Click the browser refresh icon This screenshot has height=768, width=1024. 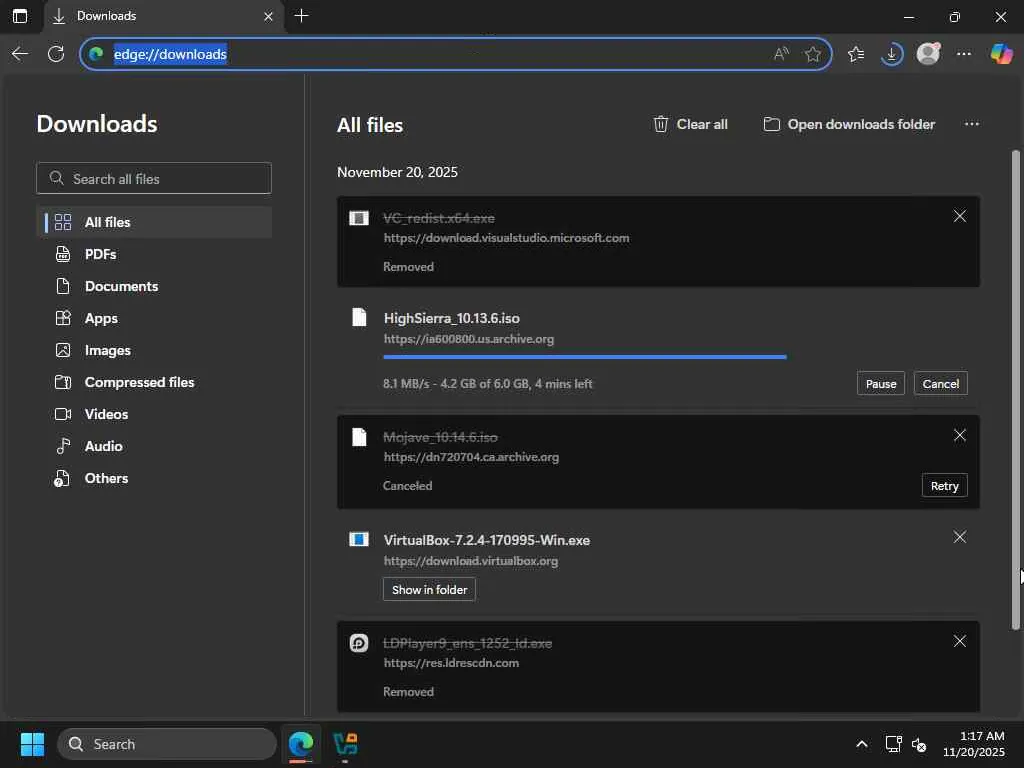[x=56, y=54]
